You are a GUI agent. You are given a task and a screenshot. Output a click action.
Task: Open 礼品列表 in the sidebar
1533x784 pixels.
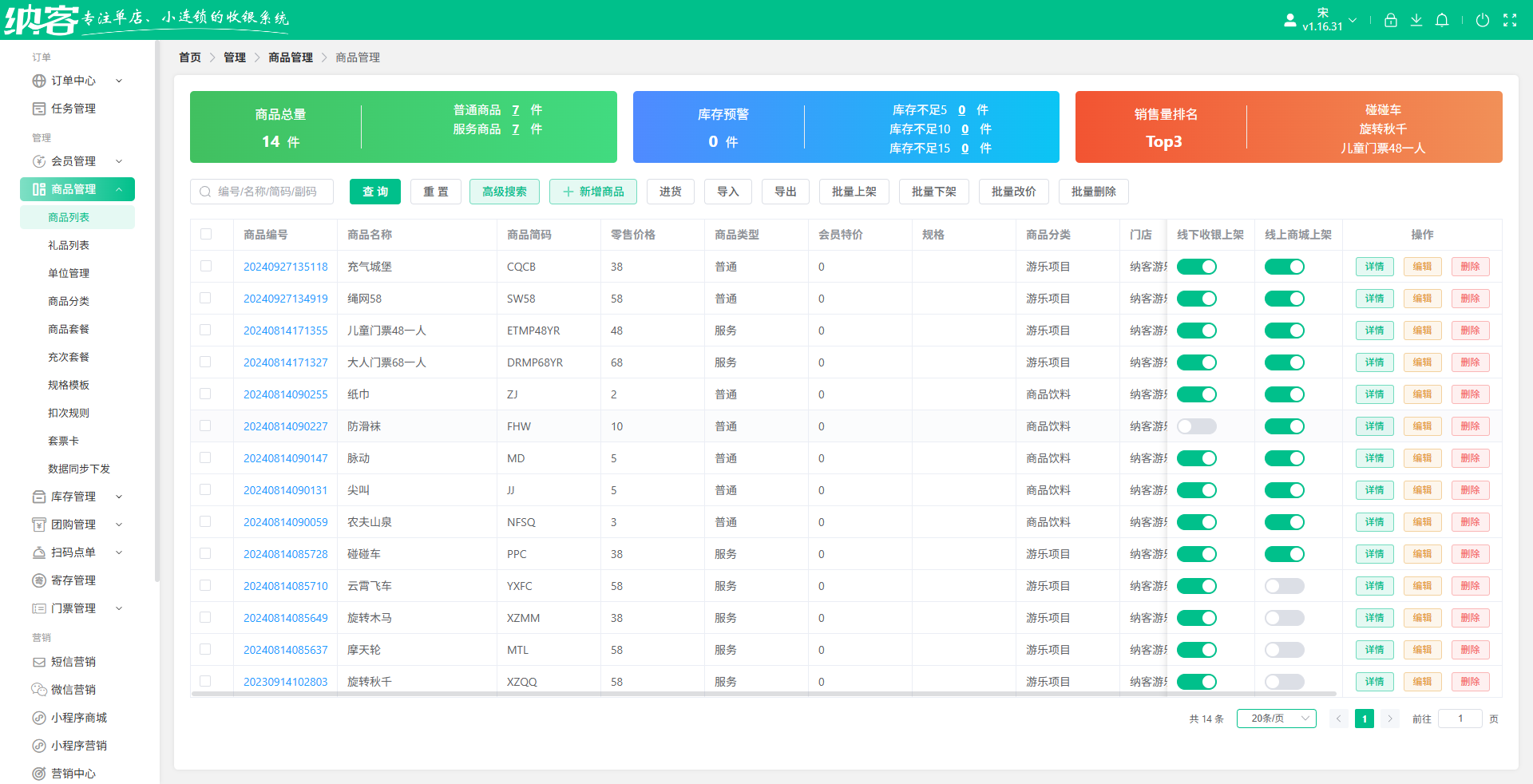[69, 245]
